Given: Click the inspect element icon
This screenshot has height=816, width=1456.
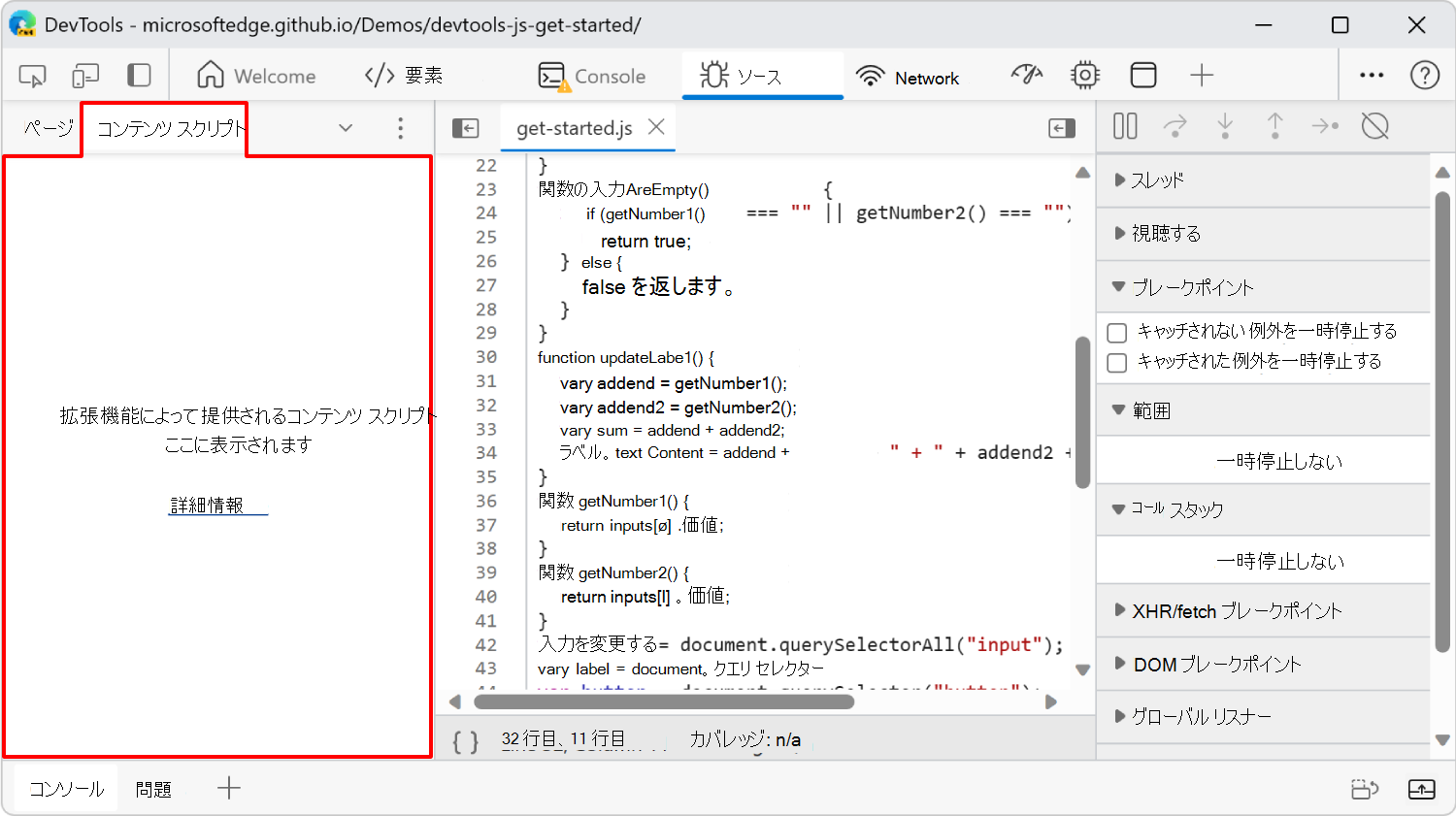Looking at the screenshot, I should click(x=32, y=76).
